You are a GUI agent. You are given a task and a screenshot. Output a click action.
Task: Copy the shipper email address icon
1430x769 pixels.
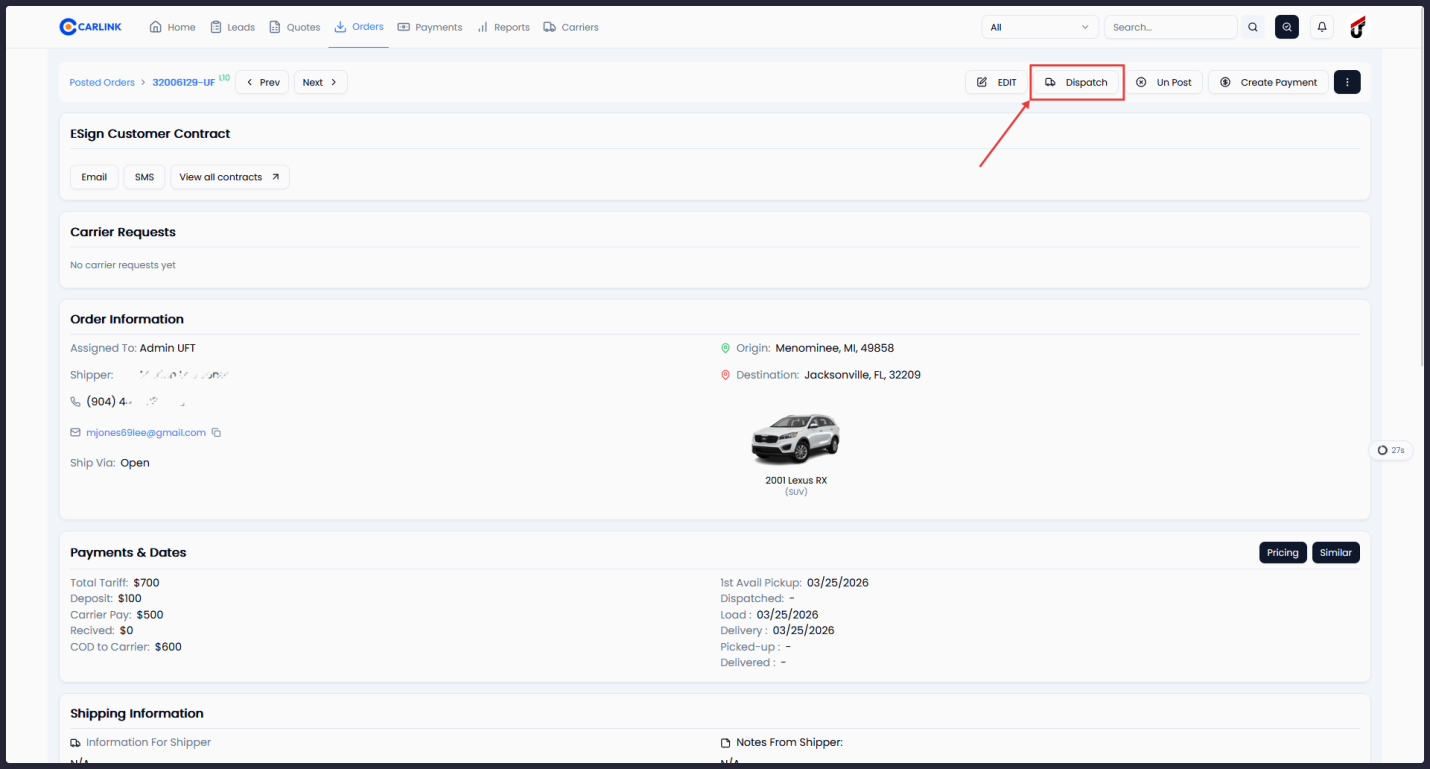[x=216, y=432]
